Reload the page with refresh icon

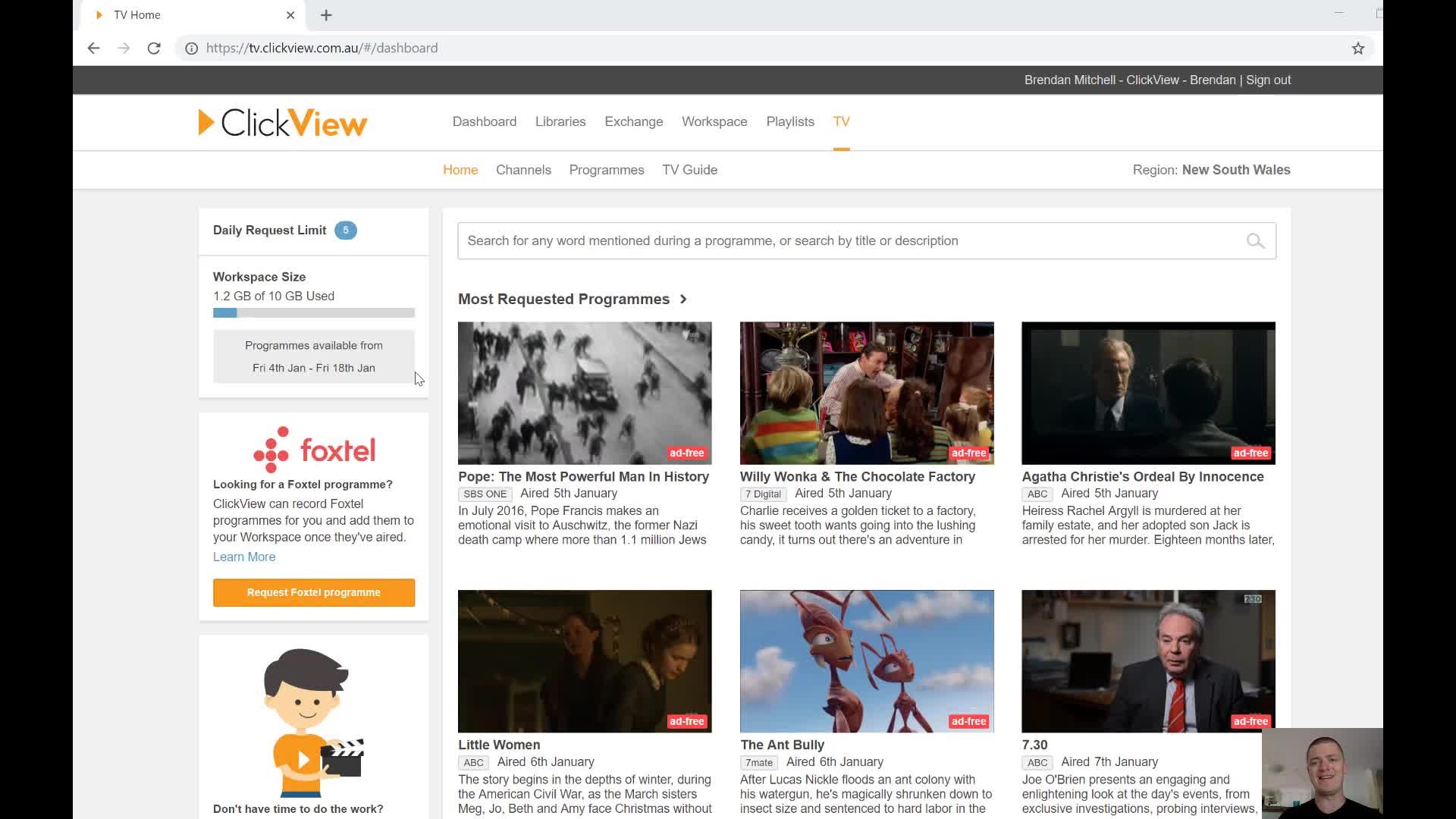(x=154, y=48)
